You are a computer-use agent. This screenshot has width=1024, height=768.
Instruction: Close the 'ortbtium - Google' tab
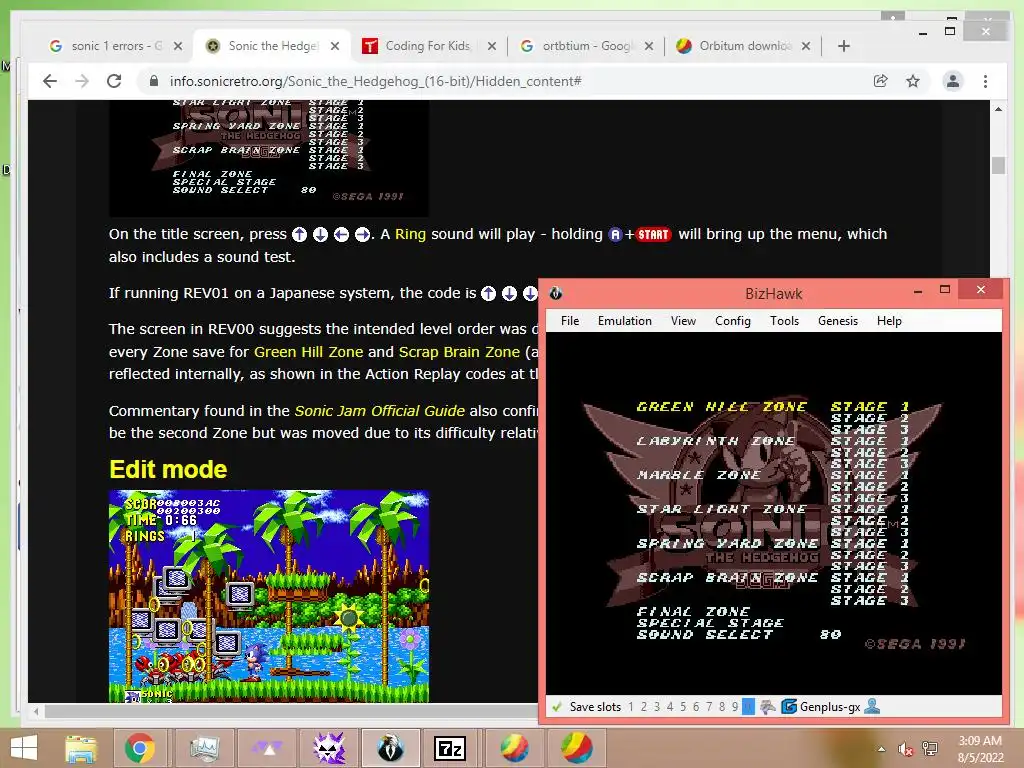[648, 46]
